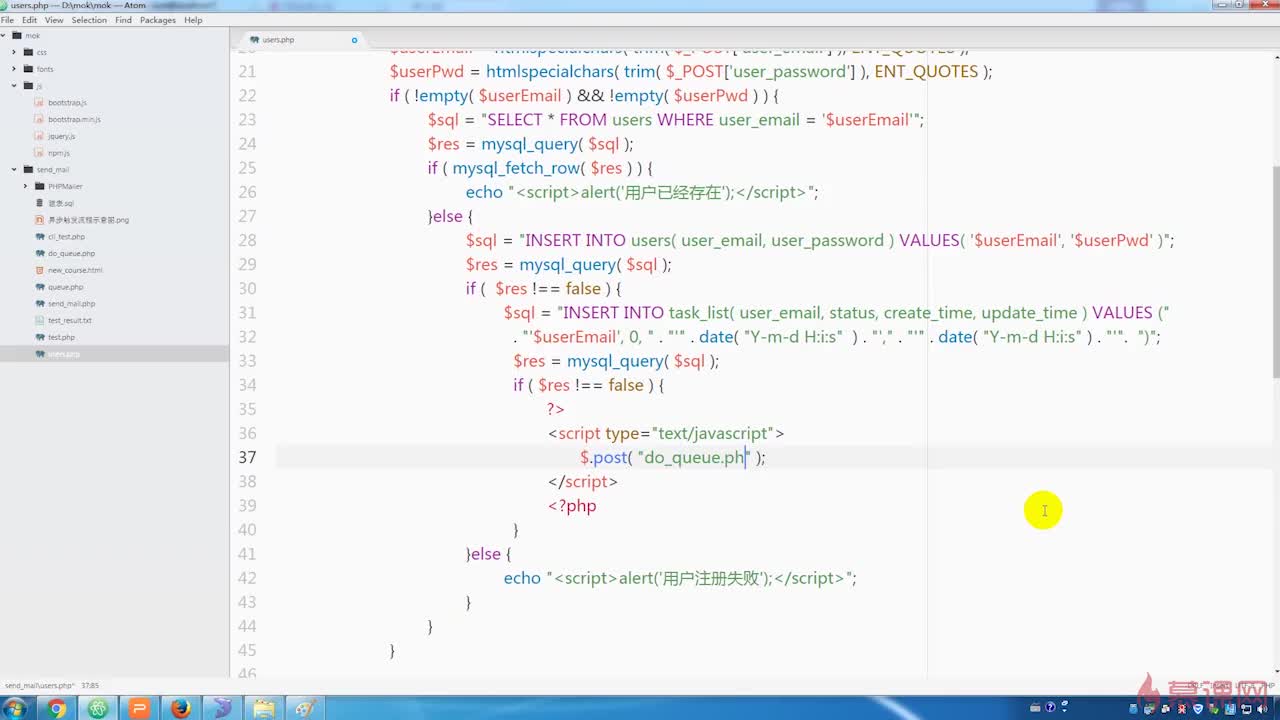Click the new_course.html file icon
This screenshot has width=1280, height=720.
click(x=40, y=270)
